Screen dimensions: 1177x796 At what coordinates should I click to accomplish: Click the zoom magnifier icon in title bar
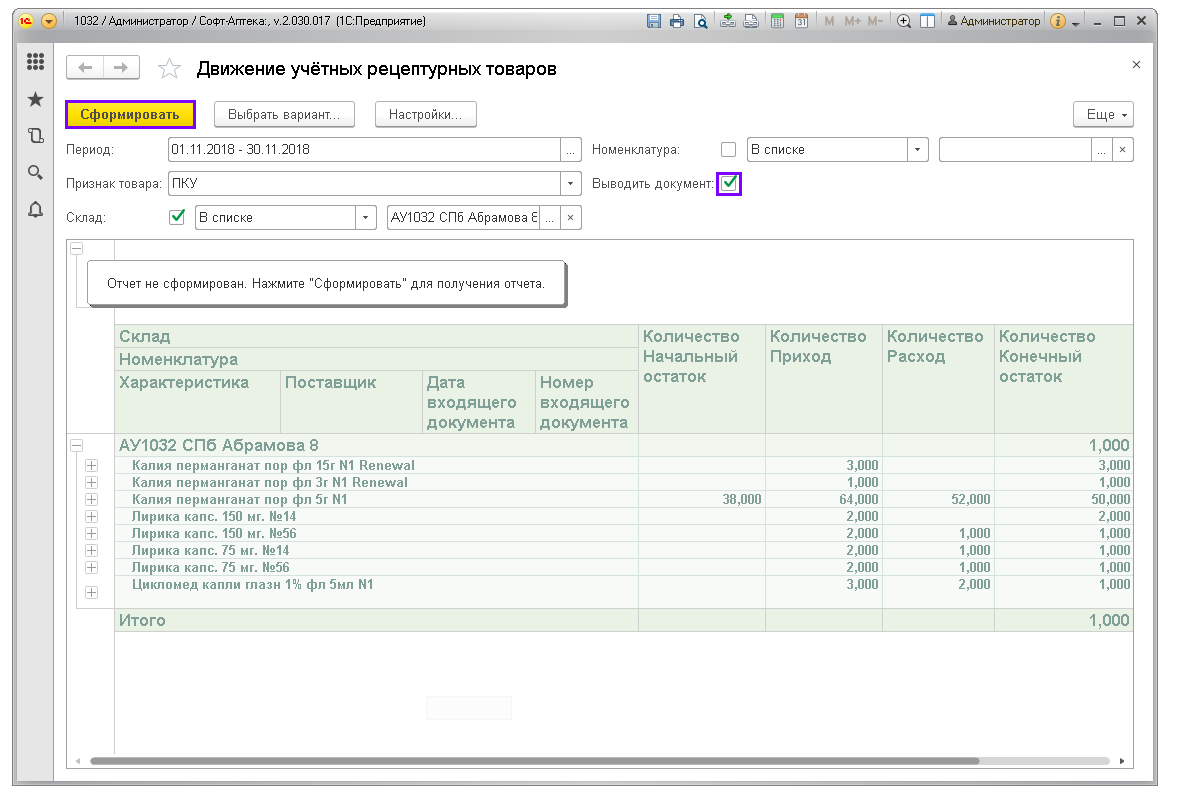pos(904,21)
